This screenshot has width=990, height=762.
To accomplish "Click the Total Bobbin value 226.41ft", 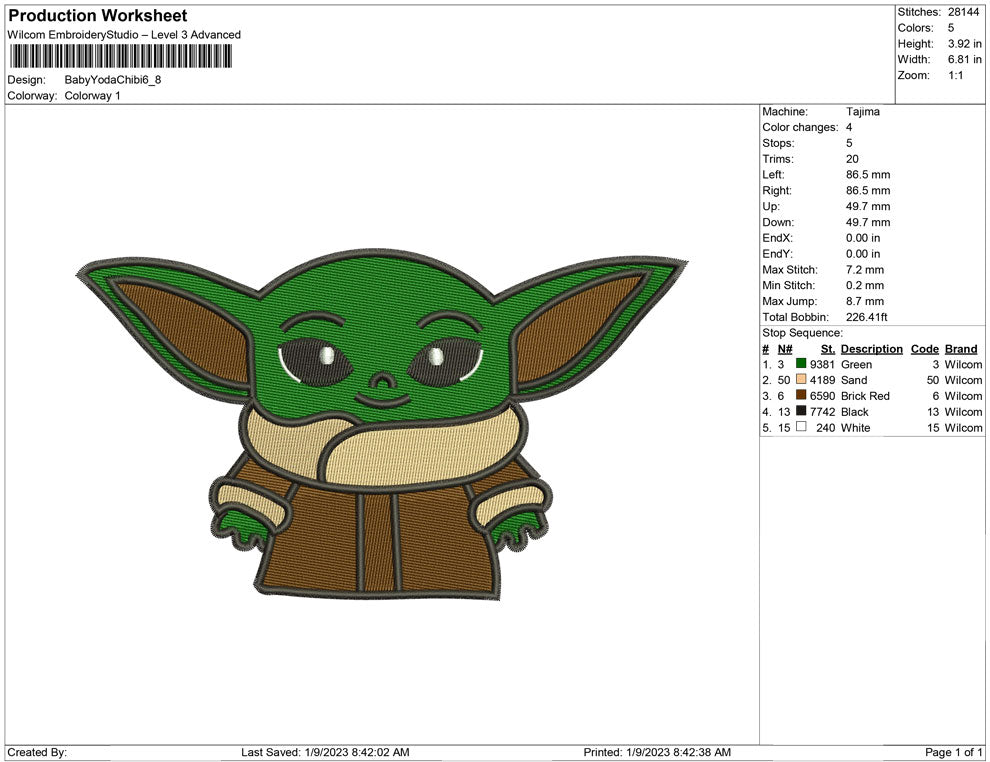I will click(x=866, y=318).
